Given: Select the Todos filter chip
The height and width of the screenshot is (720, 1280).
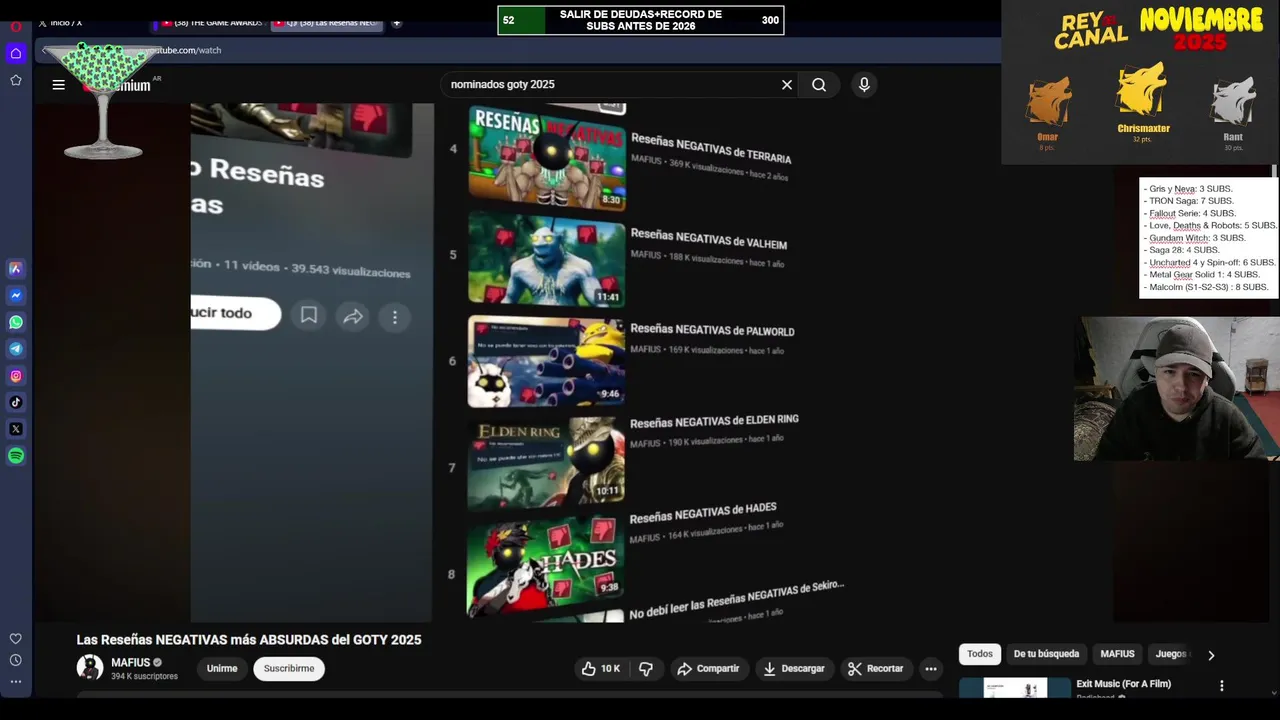Looking at the screenshot, I should point(980,654).
